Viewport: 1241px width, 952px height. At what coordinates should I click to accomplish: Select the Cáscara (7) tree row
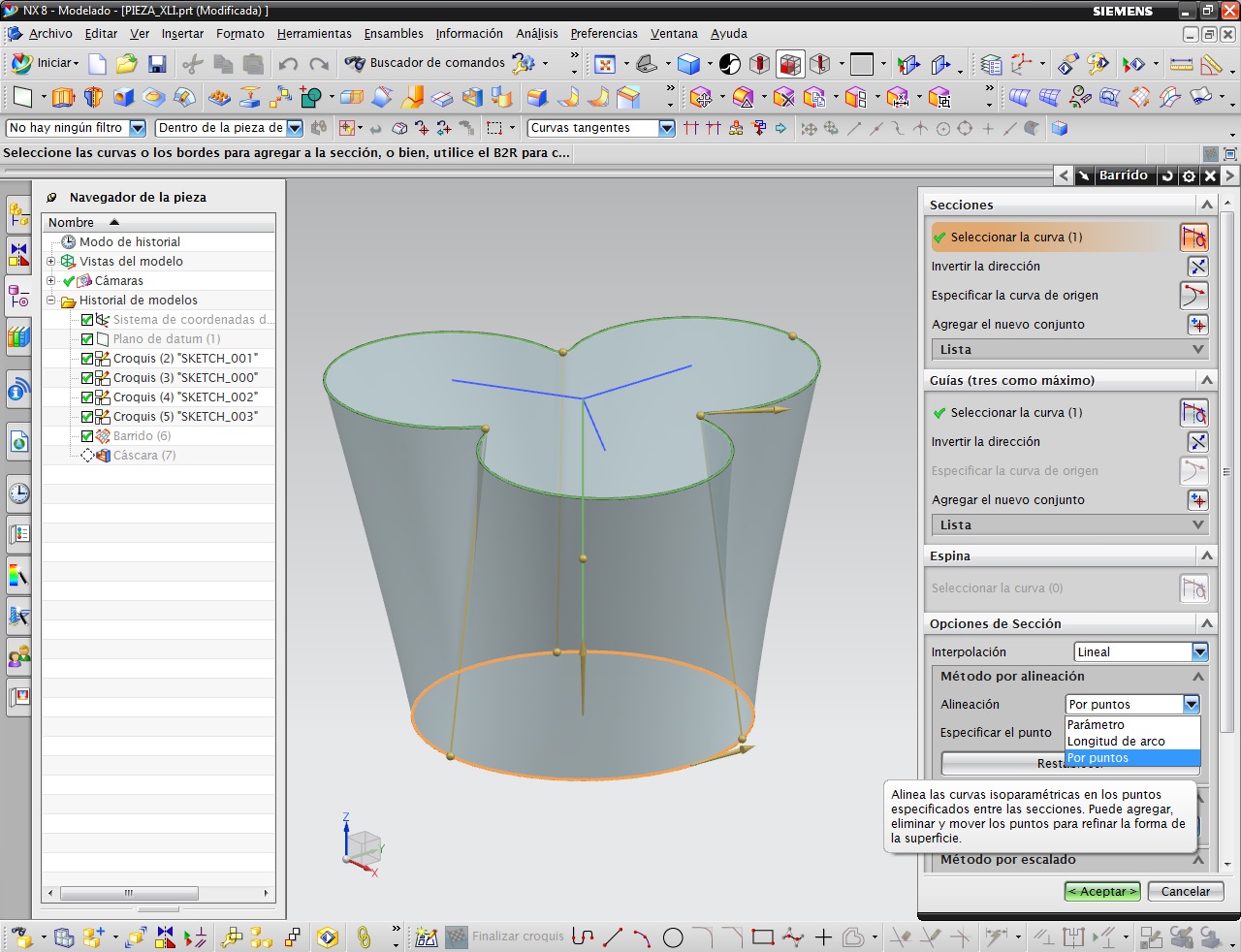[x=144, y=456]
